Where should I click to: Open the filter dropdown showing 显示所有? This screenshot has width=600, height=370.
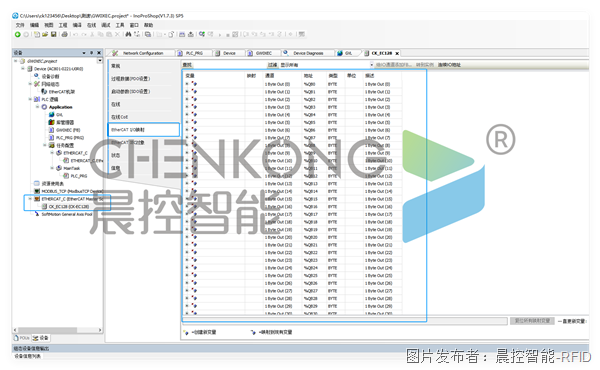point(326,65)
